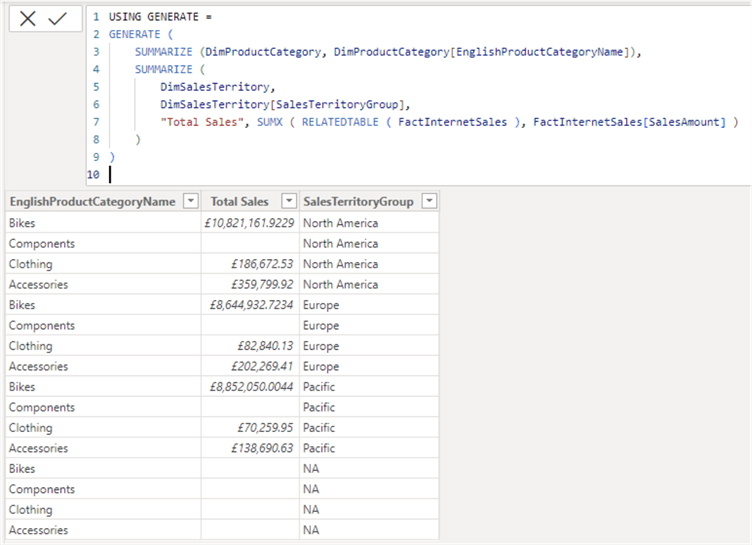Screen dimensions: 752x545
Task: Commit the formula using the checkmark icon
Action: point(58,19)
